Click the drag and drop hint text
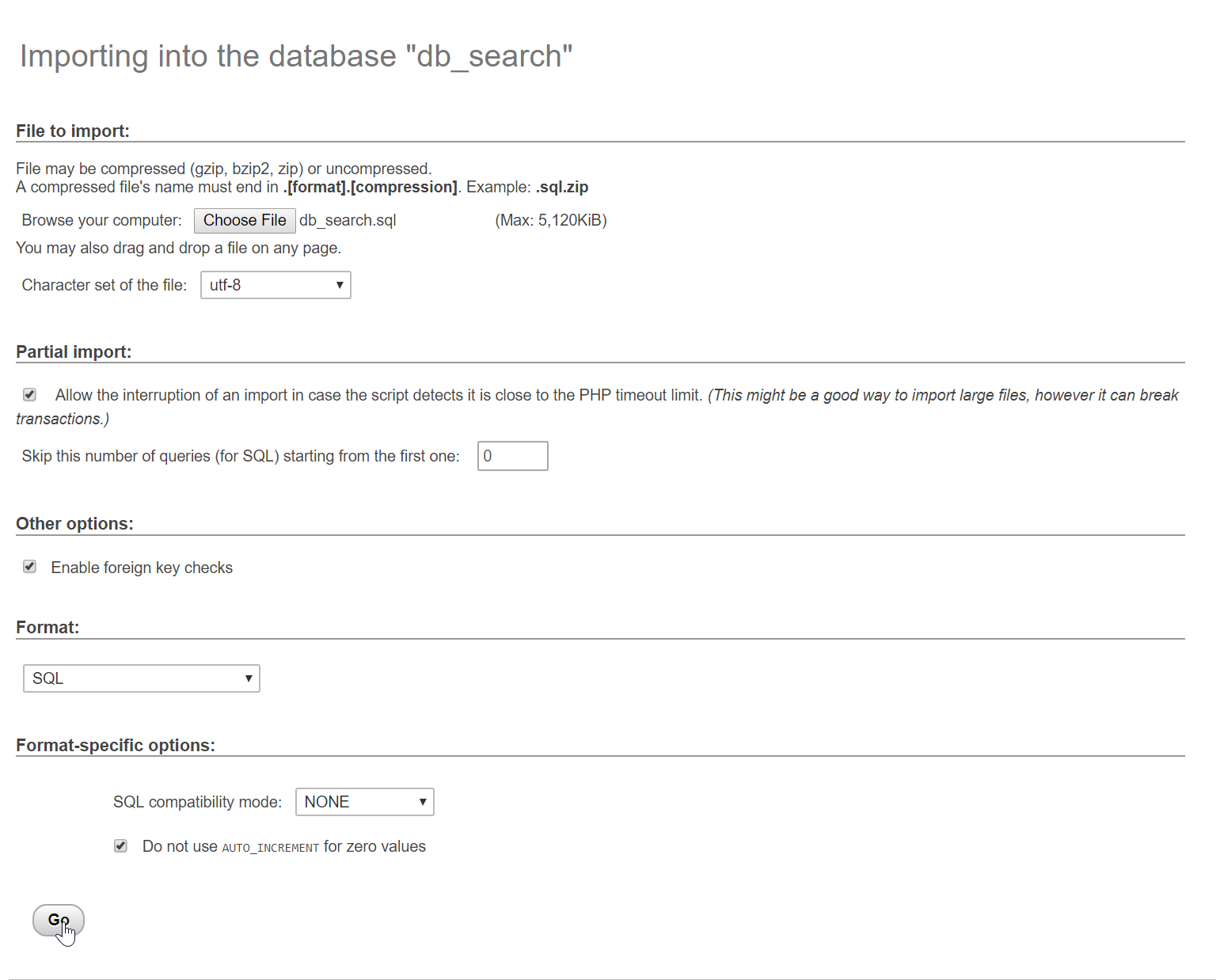This screenshot has height=980, width=1216. pyautogui.click(x=179, y=248)
